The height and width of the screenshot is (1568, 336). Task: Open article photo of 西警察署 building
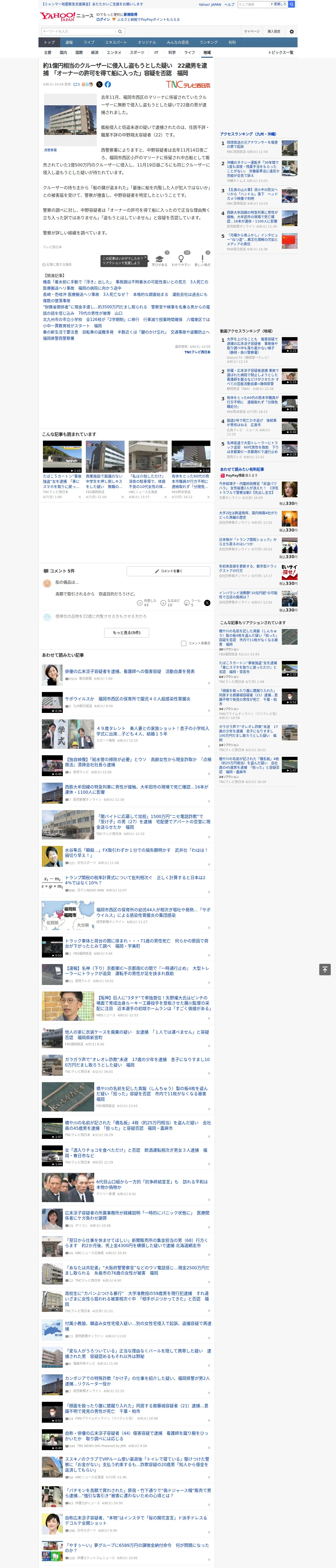point(70,119)
